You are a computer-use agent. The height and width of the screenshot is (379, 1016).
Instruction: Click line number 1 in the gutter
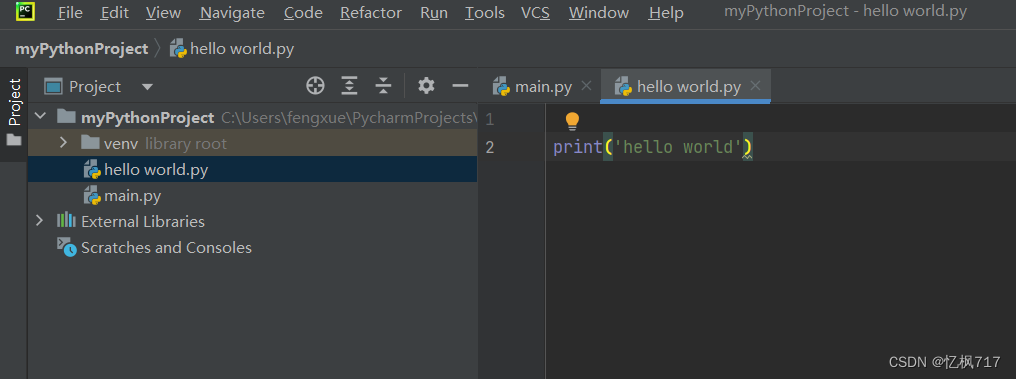489,119
